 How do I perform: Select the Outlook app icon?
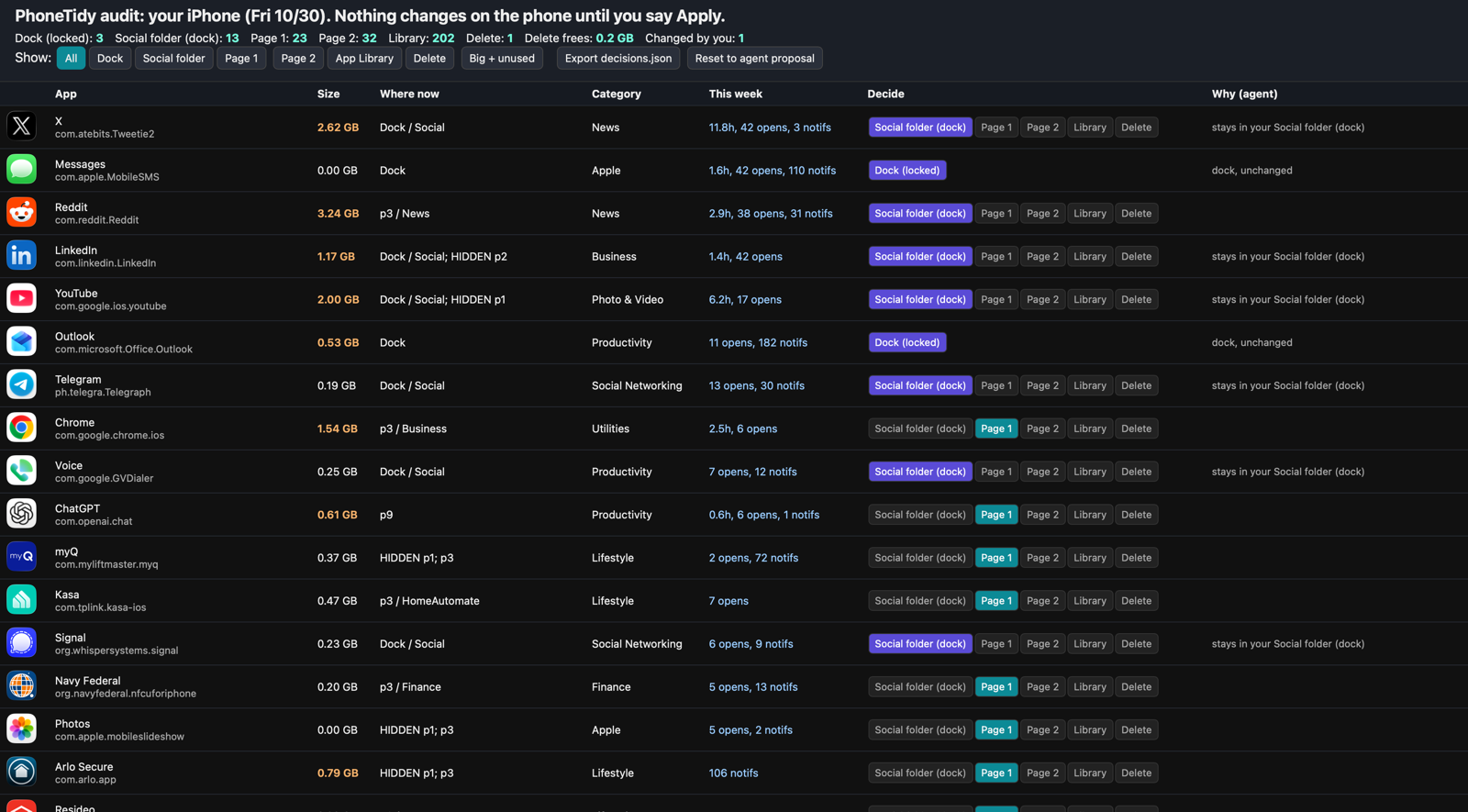(x=21, y=342)
